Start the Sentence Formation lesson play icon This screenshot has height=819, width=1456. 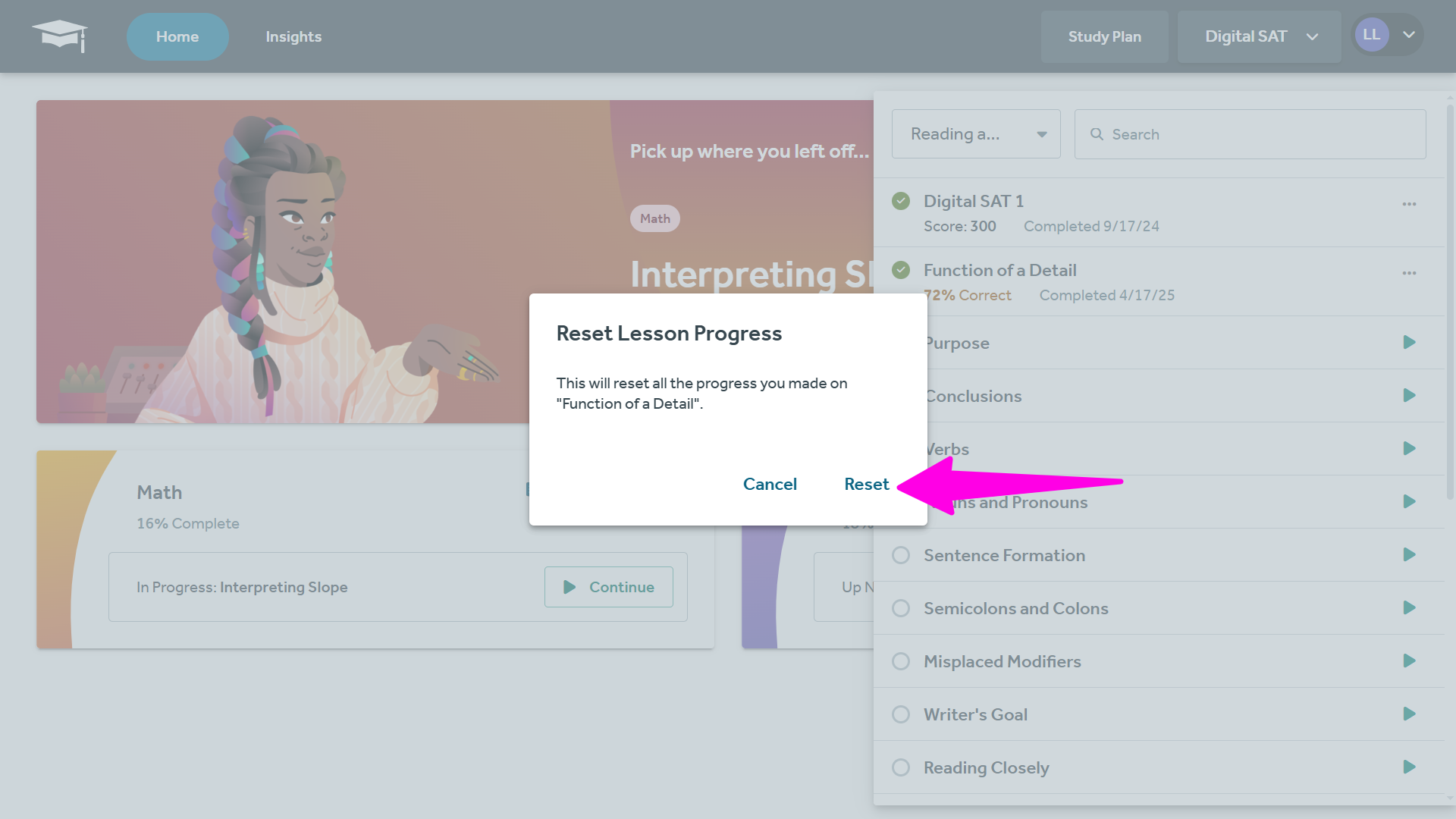coord(1409,555)
